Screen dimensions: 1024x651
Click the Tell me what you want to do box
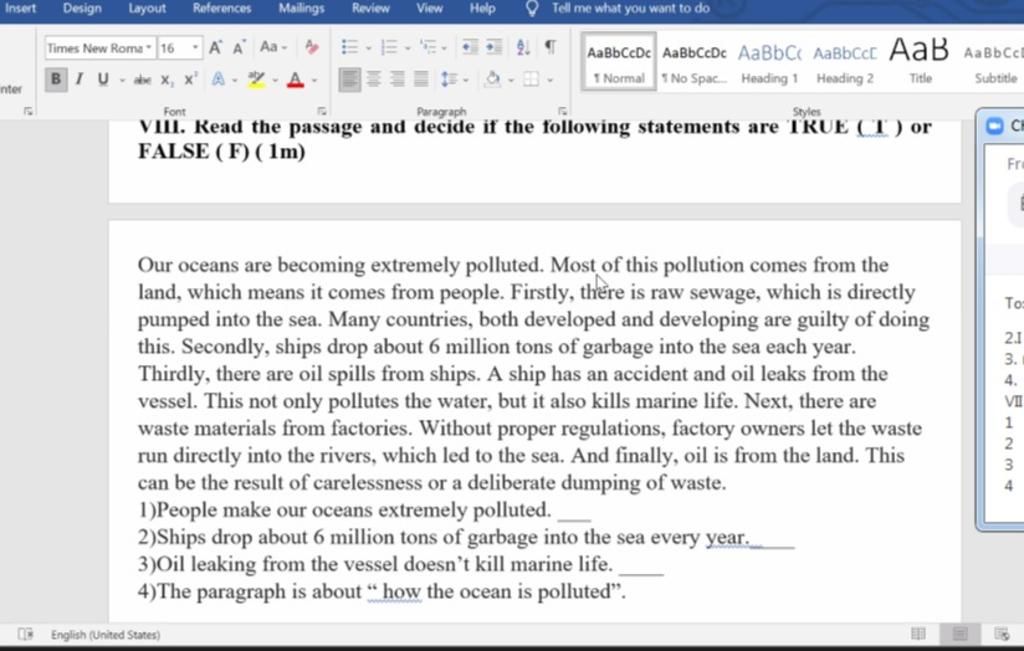631,8
